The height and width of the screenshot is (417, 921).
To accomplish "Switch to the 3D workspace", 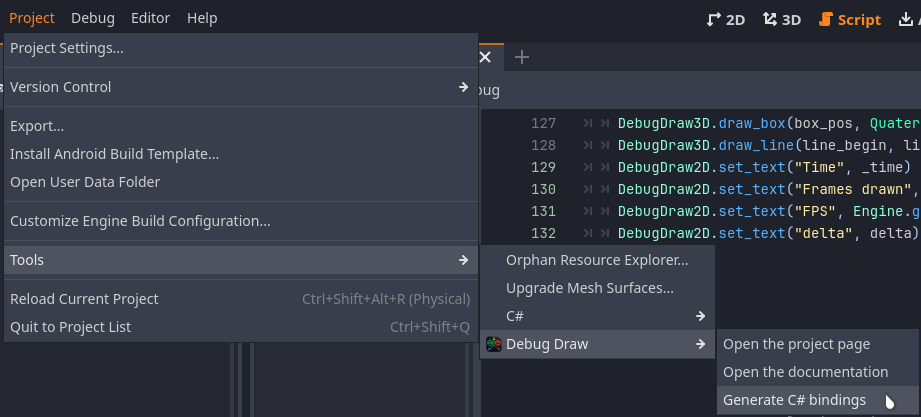I will (x=782, y=19).
